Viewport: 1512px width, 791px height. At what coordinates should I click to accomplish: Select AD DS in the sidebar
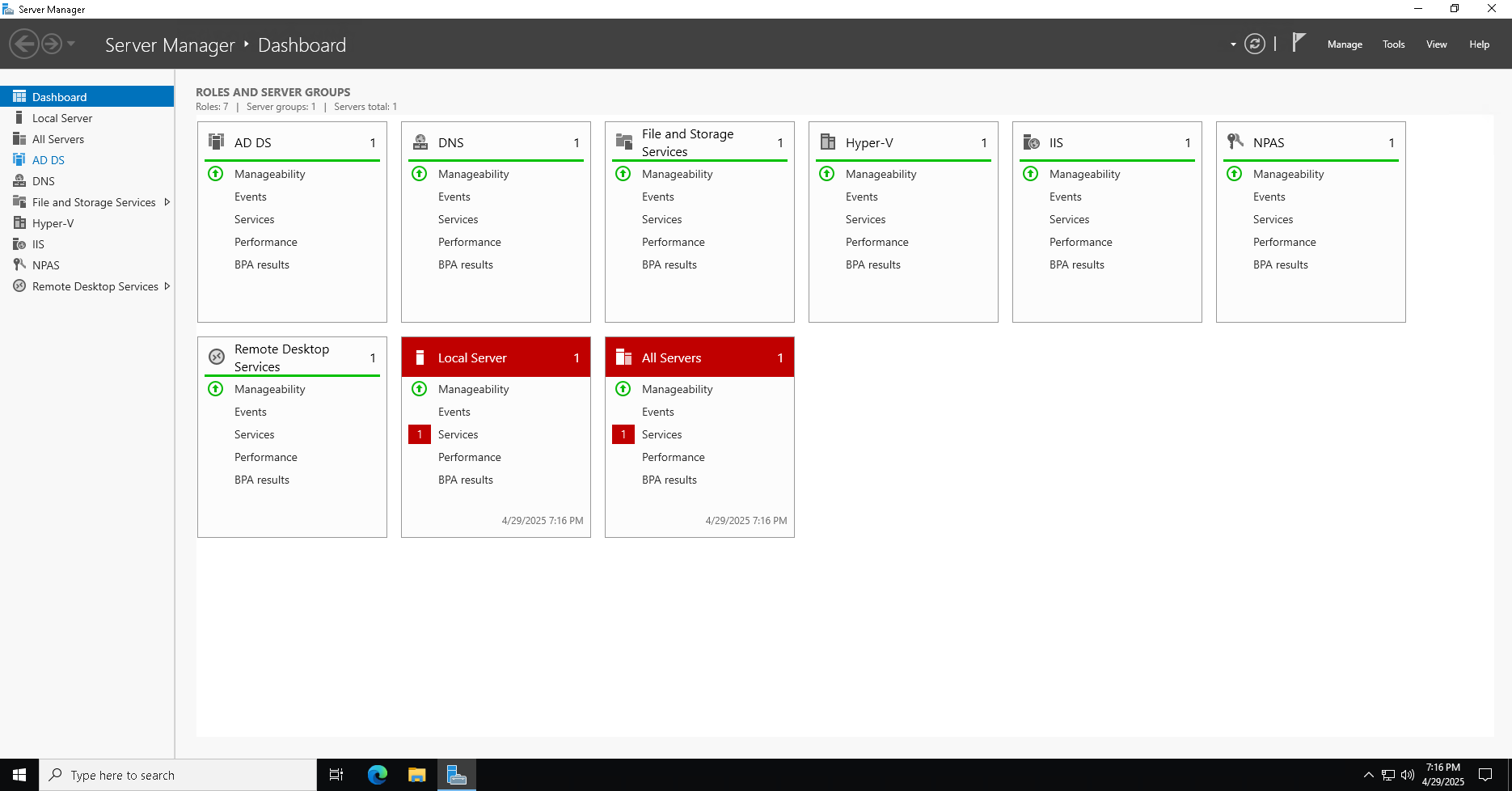(x=87, y=160)
